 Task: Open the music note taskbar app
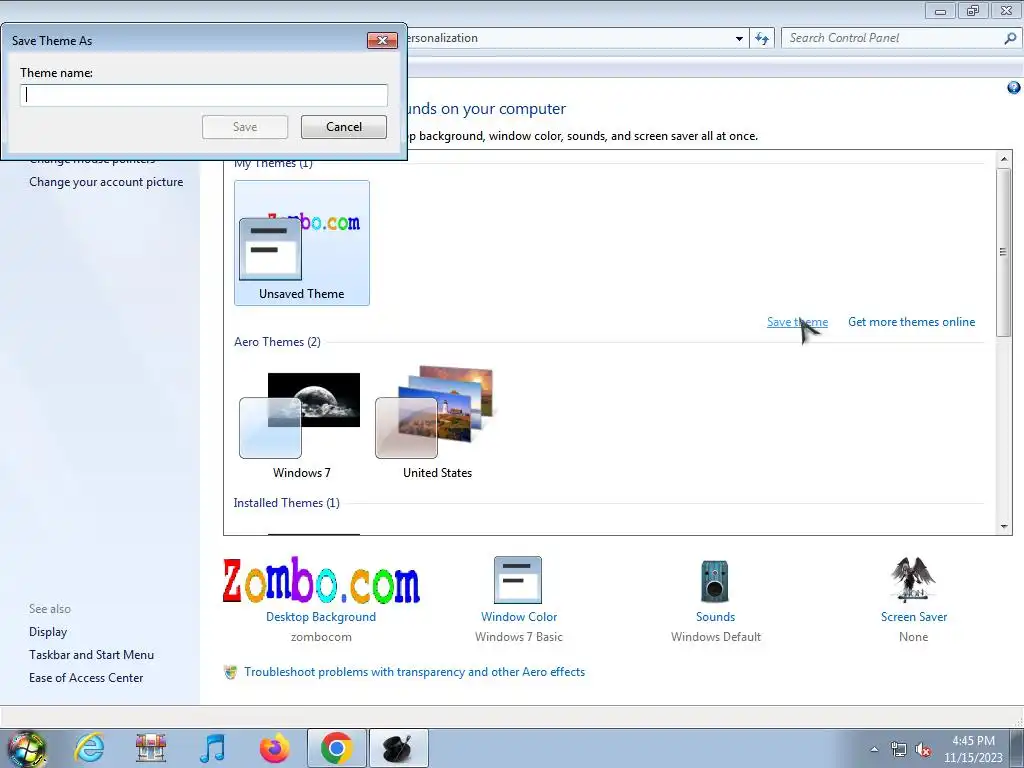tap(212, 748)
